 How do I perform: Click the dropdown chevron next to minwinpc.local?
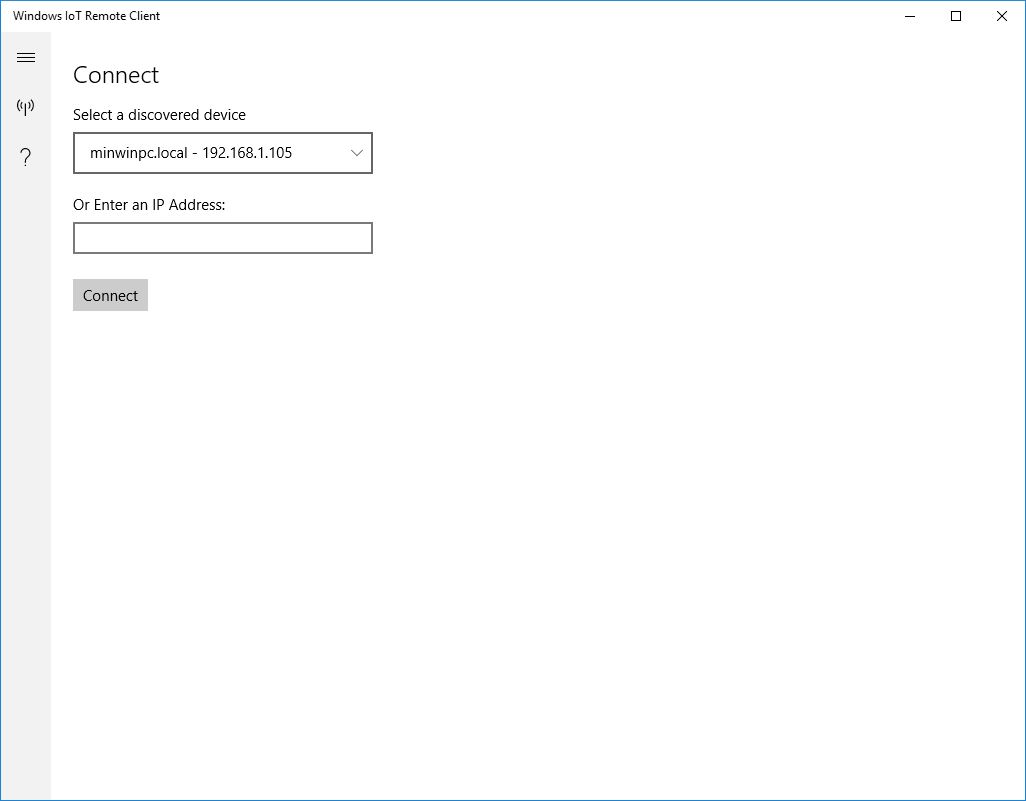coord(357,153)
